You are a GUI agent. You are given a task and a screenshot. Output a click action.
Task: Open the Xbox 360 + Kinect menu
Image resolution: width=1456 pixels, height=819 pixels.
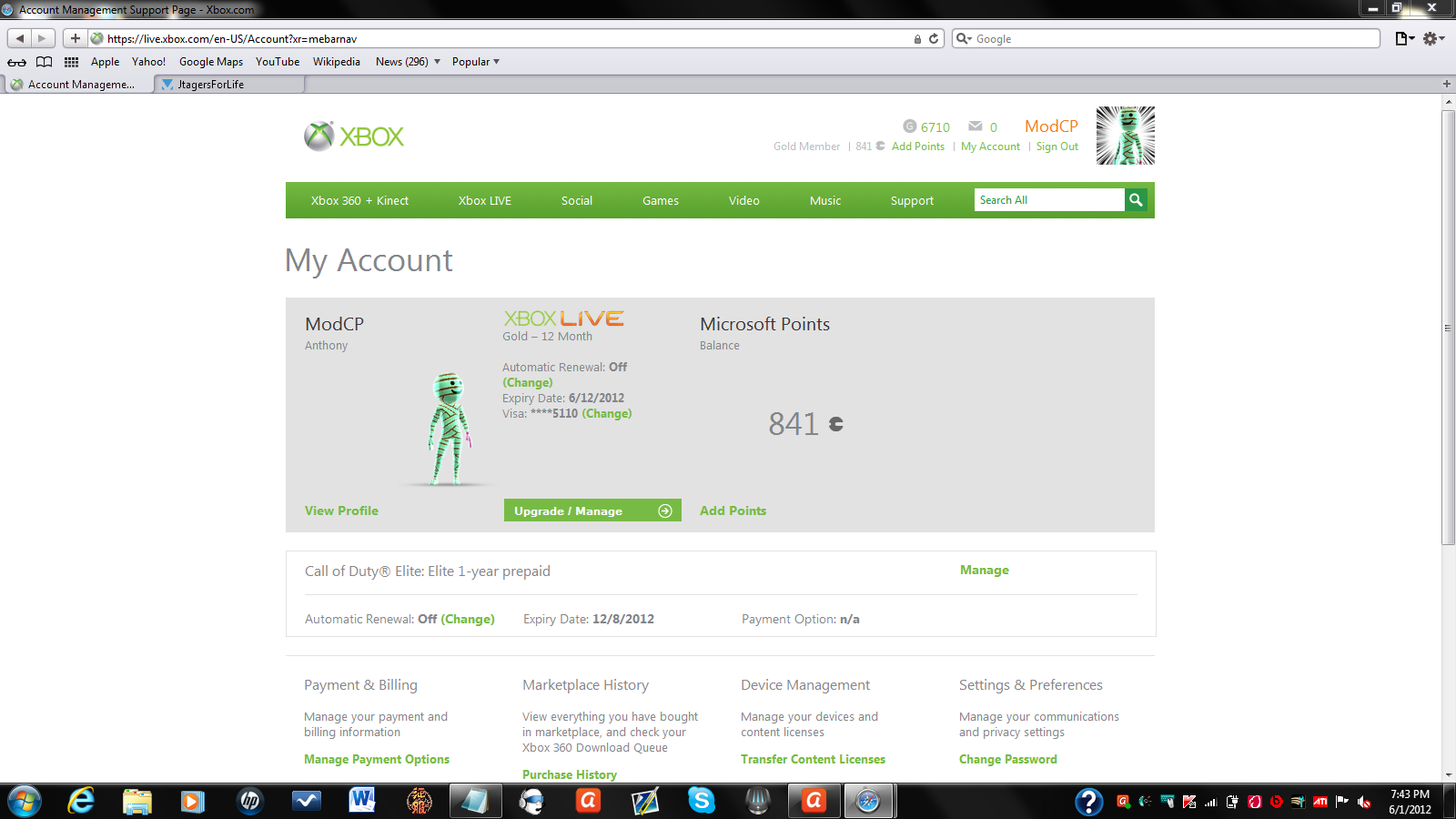click(359, 200)
